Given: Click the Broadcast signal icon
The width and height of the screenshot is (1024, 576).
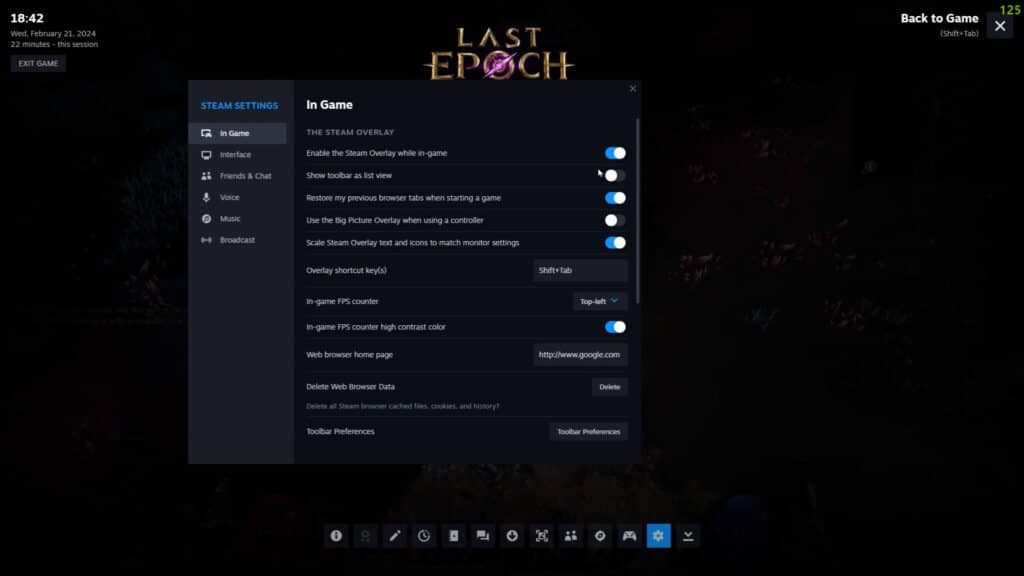Looking at the screenshot, I should pos(206,240).
